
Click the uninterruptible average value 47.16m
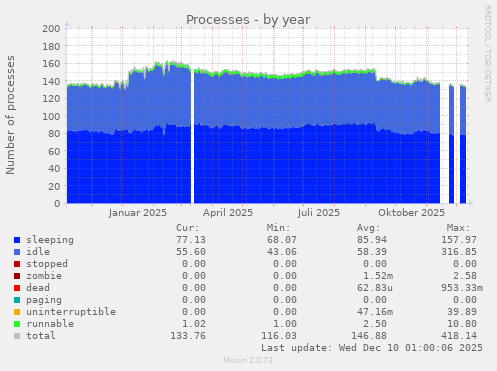click(375, 312)
